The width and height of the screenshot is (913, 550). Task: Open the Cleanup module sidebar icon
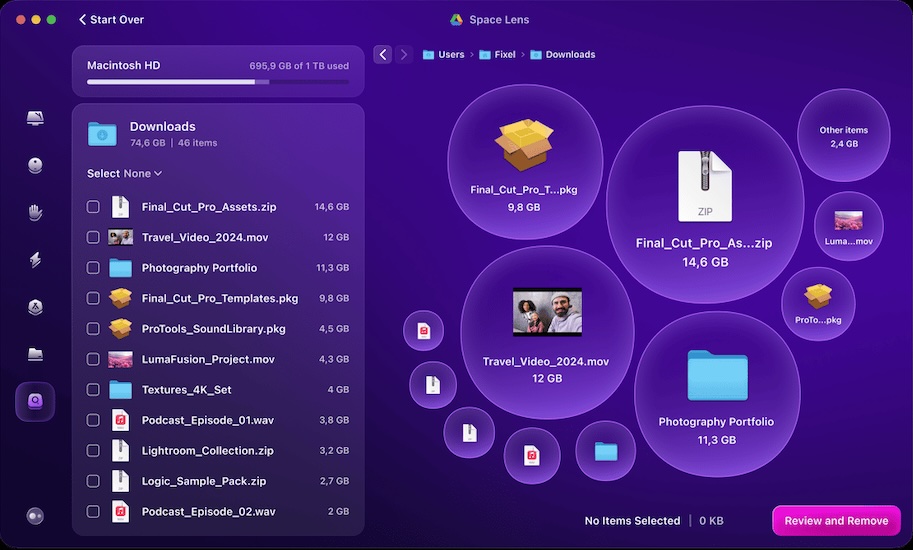click(35, 165)
